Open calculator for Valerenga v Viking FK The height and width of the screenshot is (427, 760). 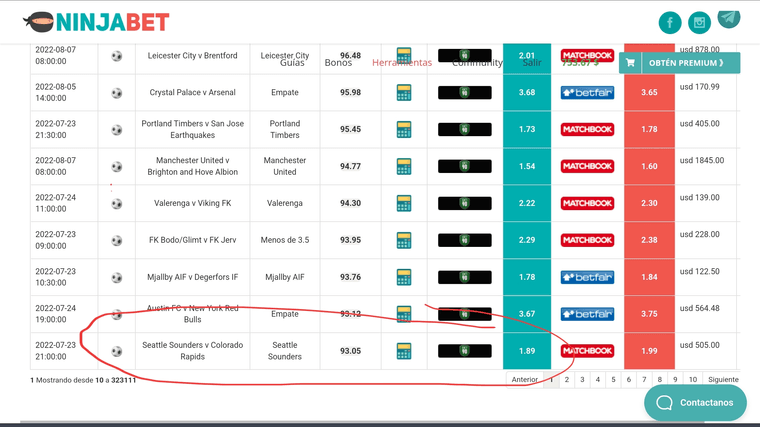tap(404, 203)
